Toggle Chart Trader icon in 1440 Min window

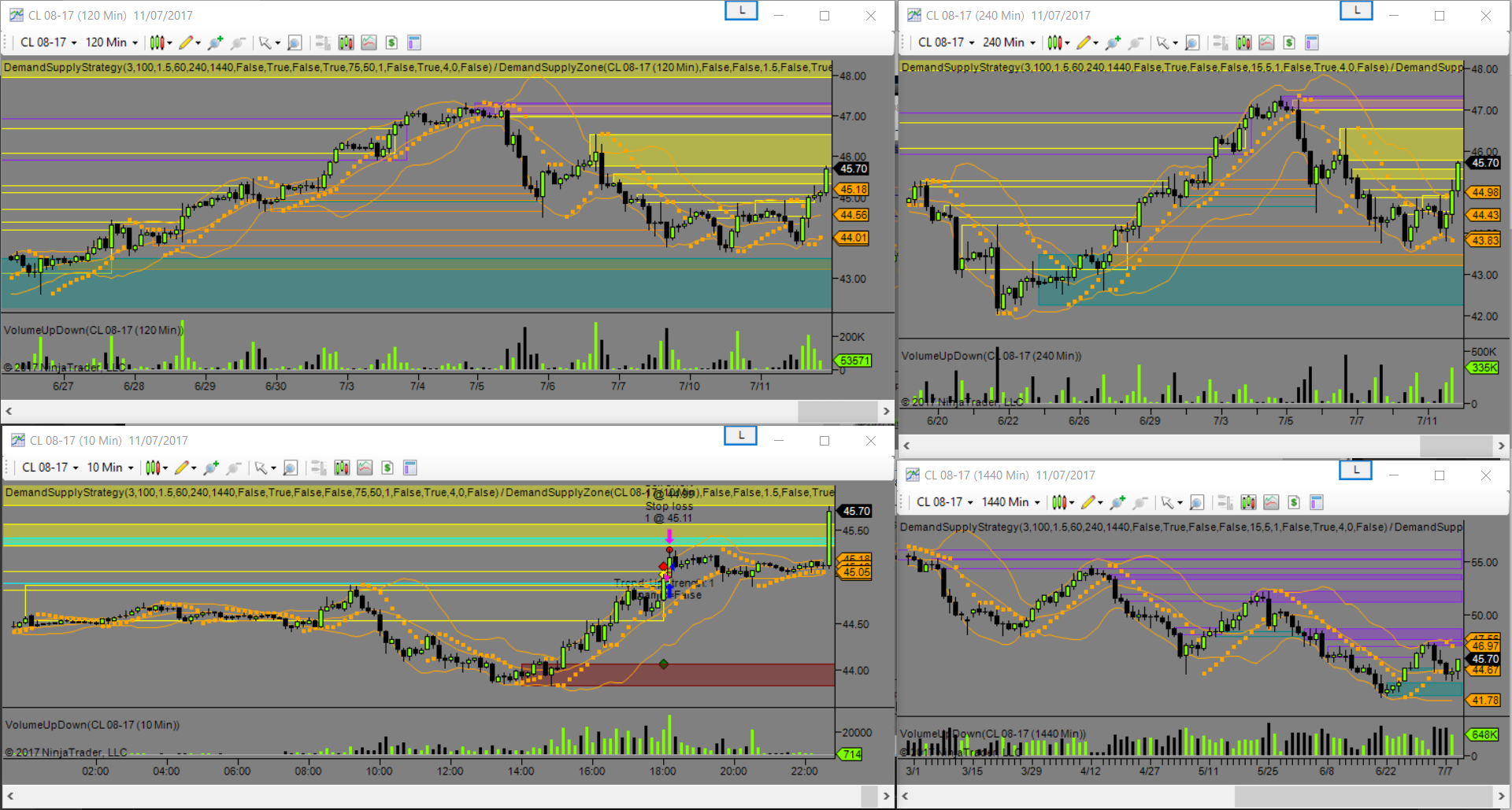coord(1225,502)
